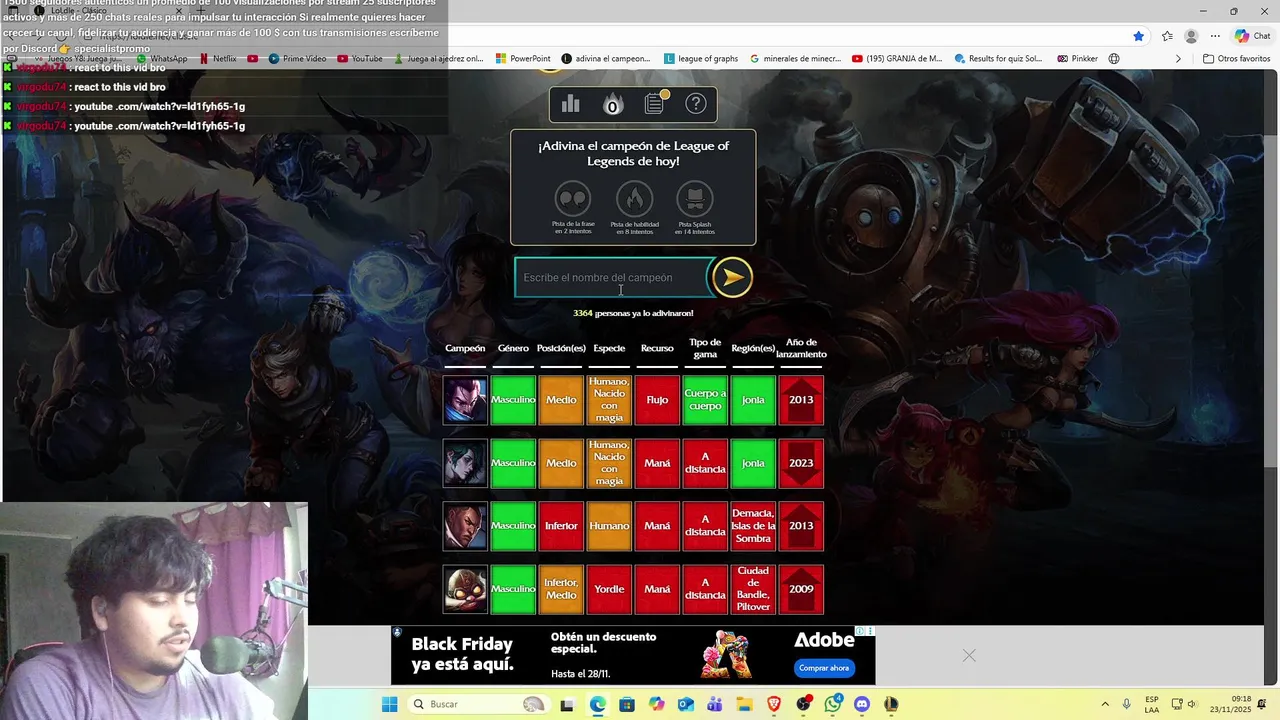1280x720 pixels.
Task: Open the 'minerales de minecr...' bookmark
Action: click(795, 59)
